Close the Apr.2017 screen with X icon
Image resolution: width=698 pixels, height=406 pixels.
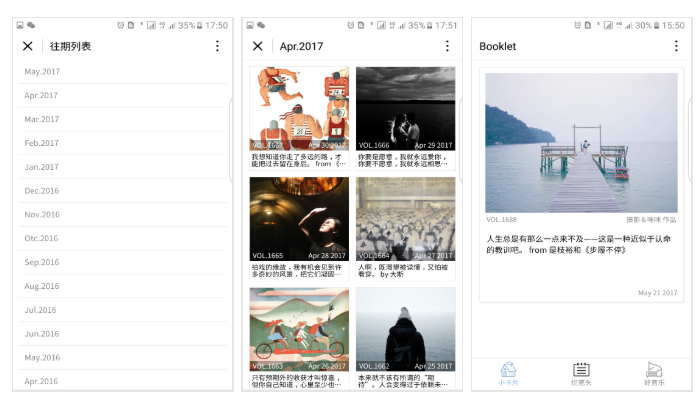click(257, 46)
